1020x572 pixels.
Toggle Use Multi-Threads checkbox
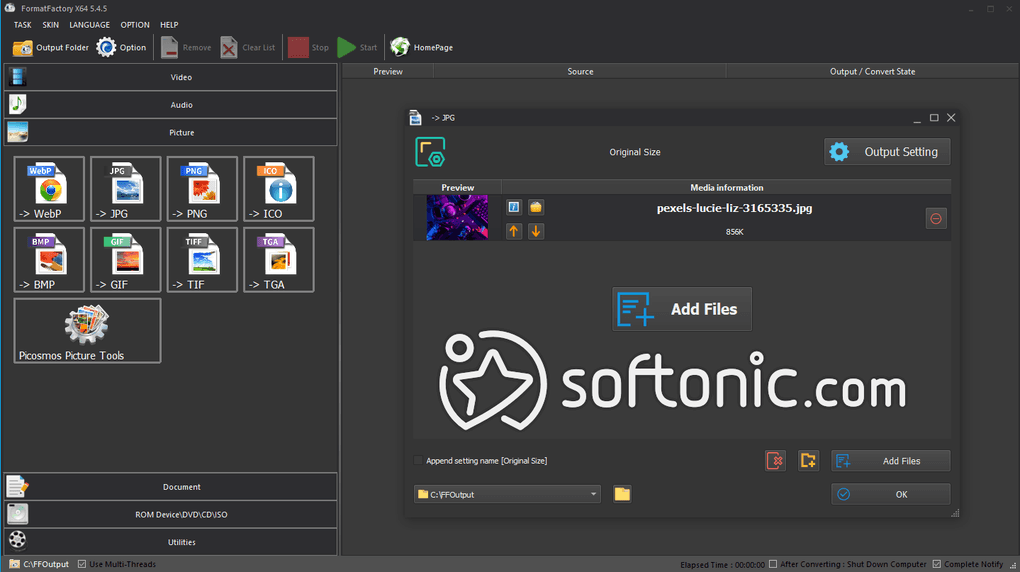click(x=82, y=564)
